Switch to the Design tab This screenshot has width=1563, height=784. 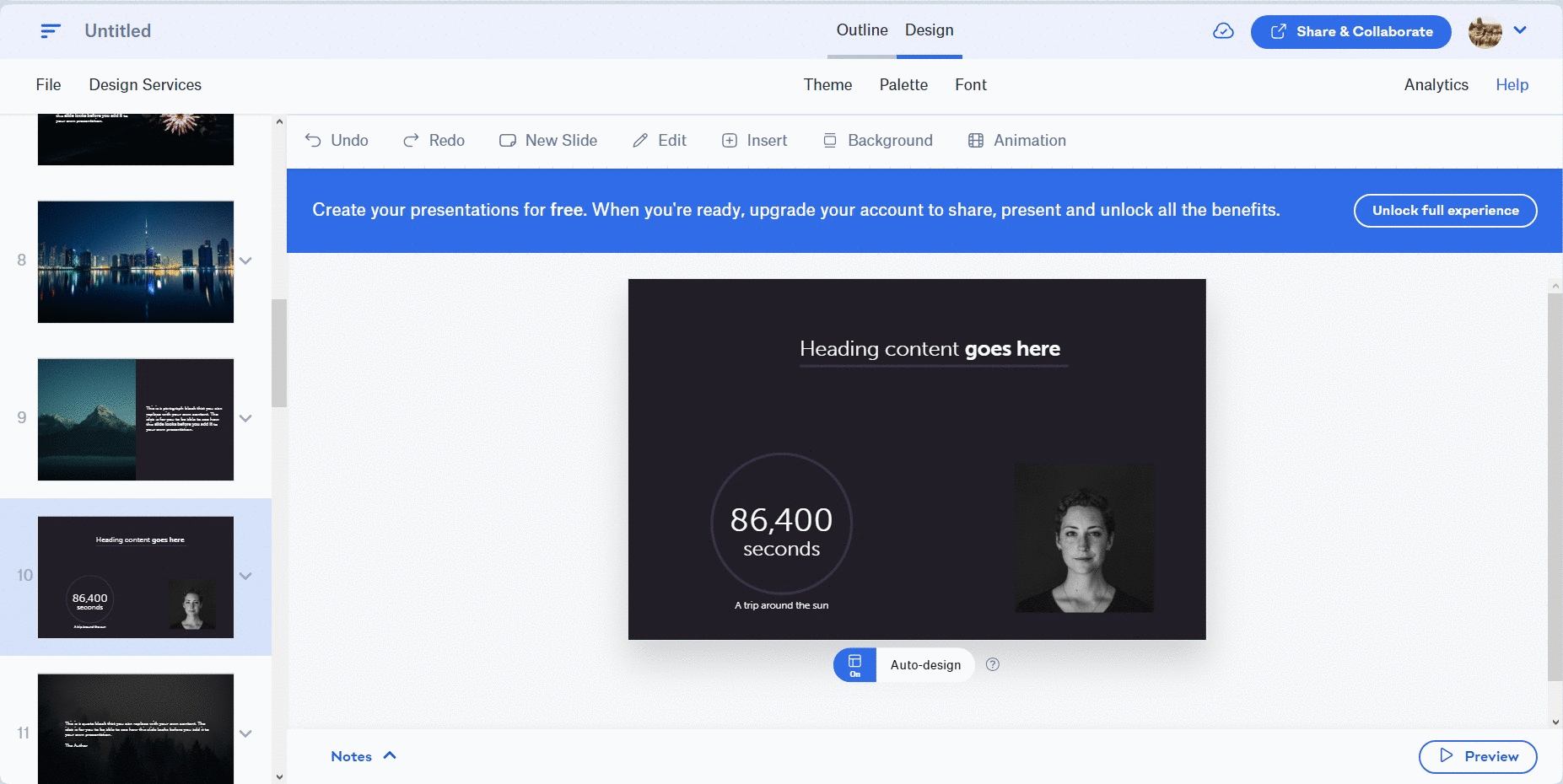coord(930,30)
